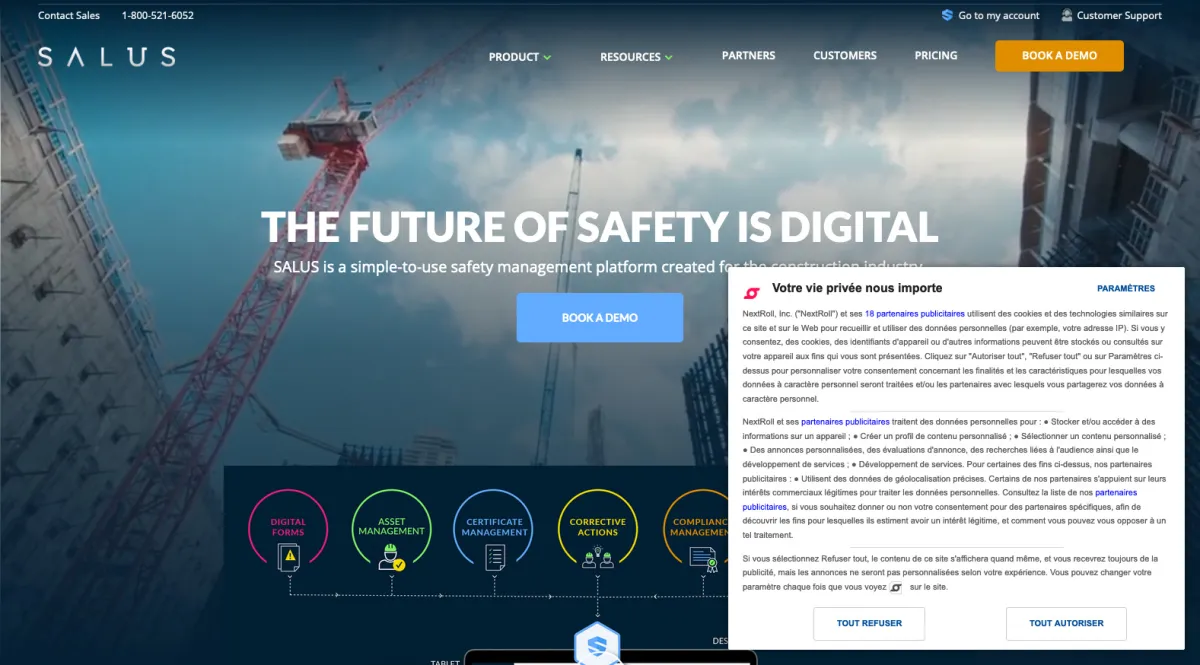Click the NextRoll logo in privacy popup
The image size is (1200, 665).
tap(752, 292)
